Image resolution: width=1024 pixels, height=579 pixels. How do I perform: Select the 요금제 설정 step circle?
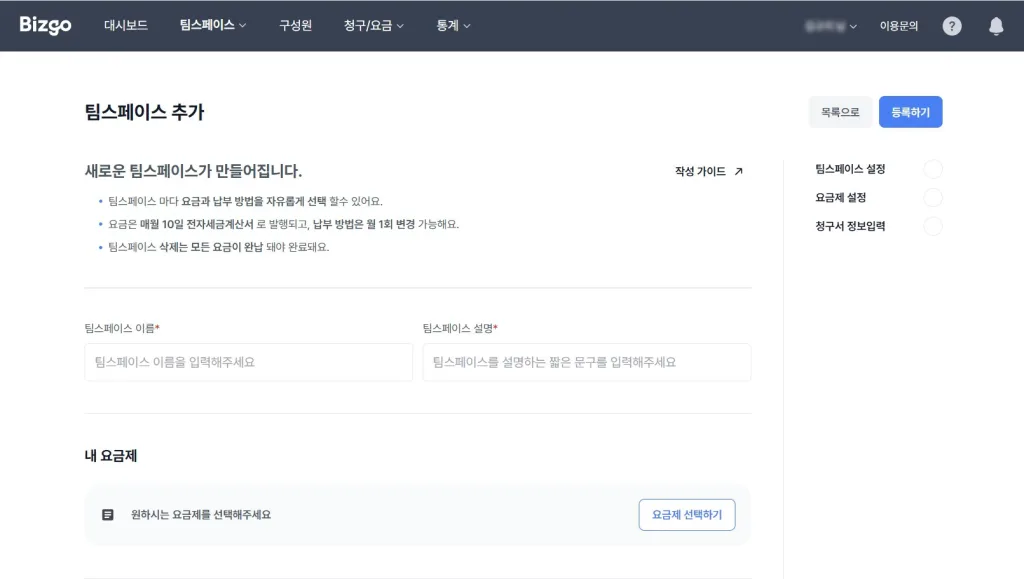click(933, 198)
